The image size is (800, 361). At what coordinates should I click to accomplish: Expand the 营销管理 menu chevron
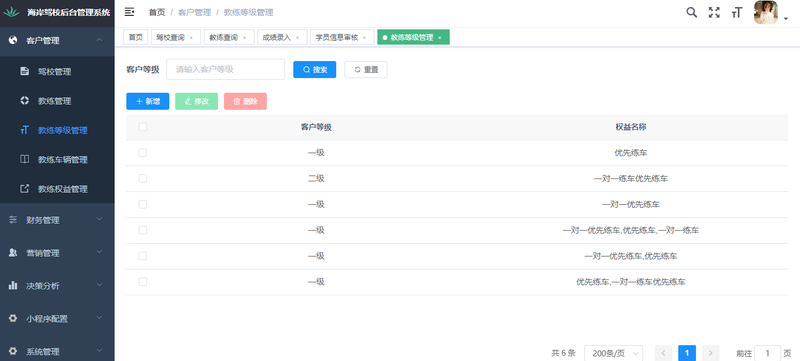pyautogui.click(x=99, y=252)
